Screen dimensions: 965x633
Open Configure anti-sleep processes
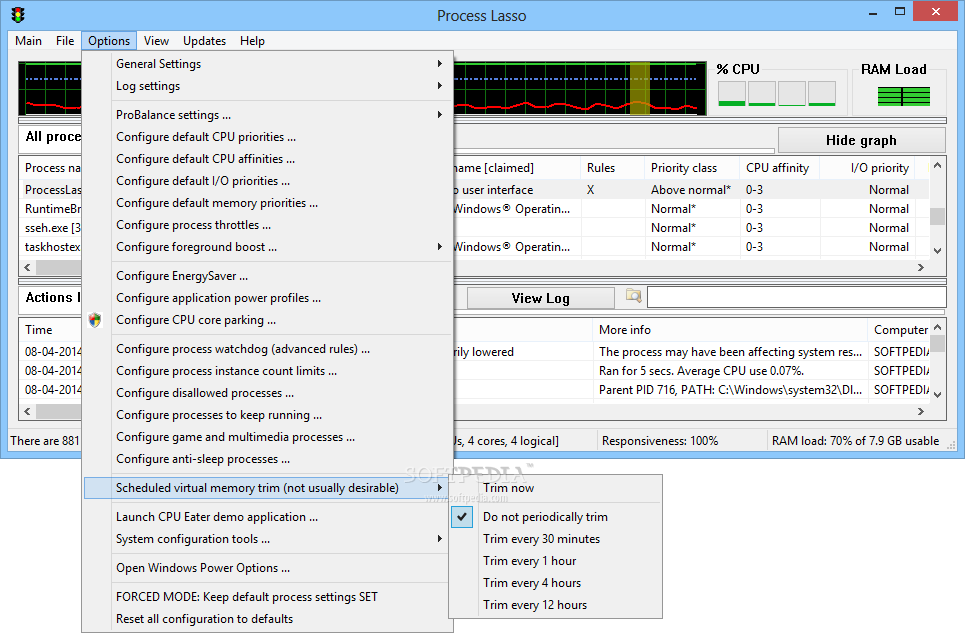pyautogui.click(x=268, y=460)
